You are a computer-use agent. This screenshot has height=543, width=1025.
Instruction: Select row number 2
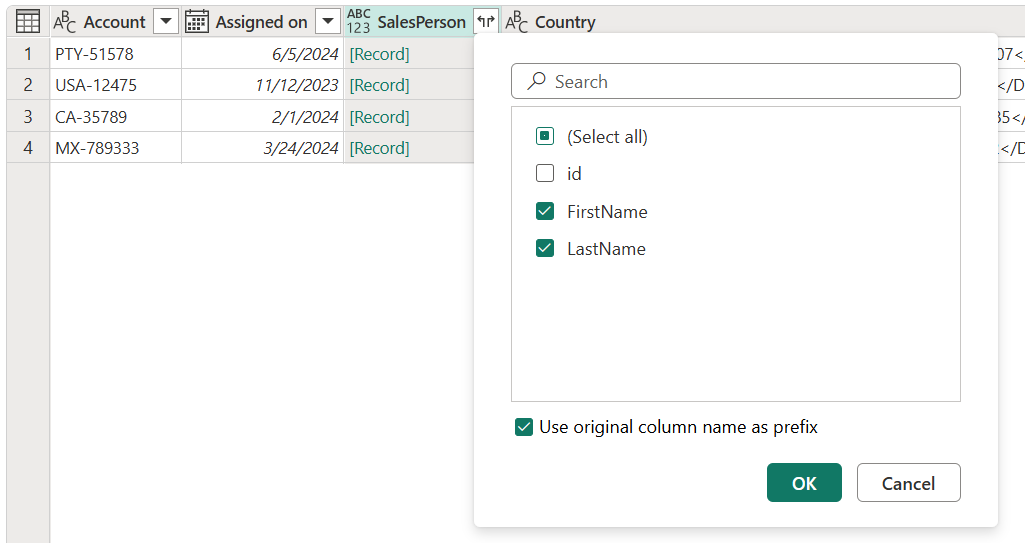(28, 85)
